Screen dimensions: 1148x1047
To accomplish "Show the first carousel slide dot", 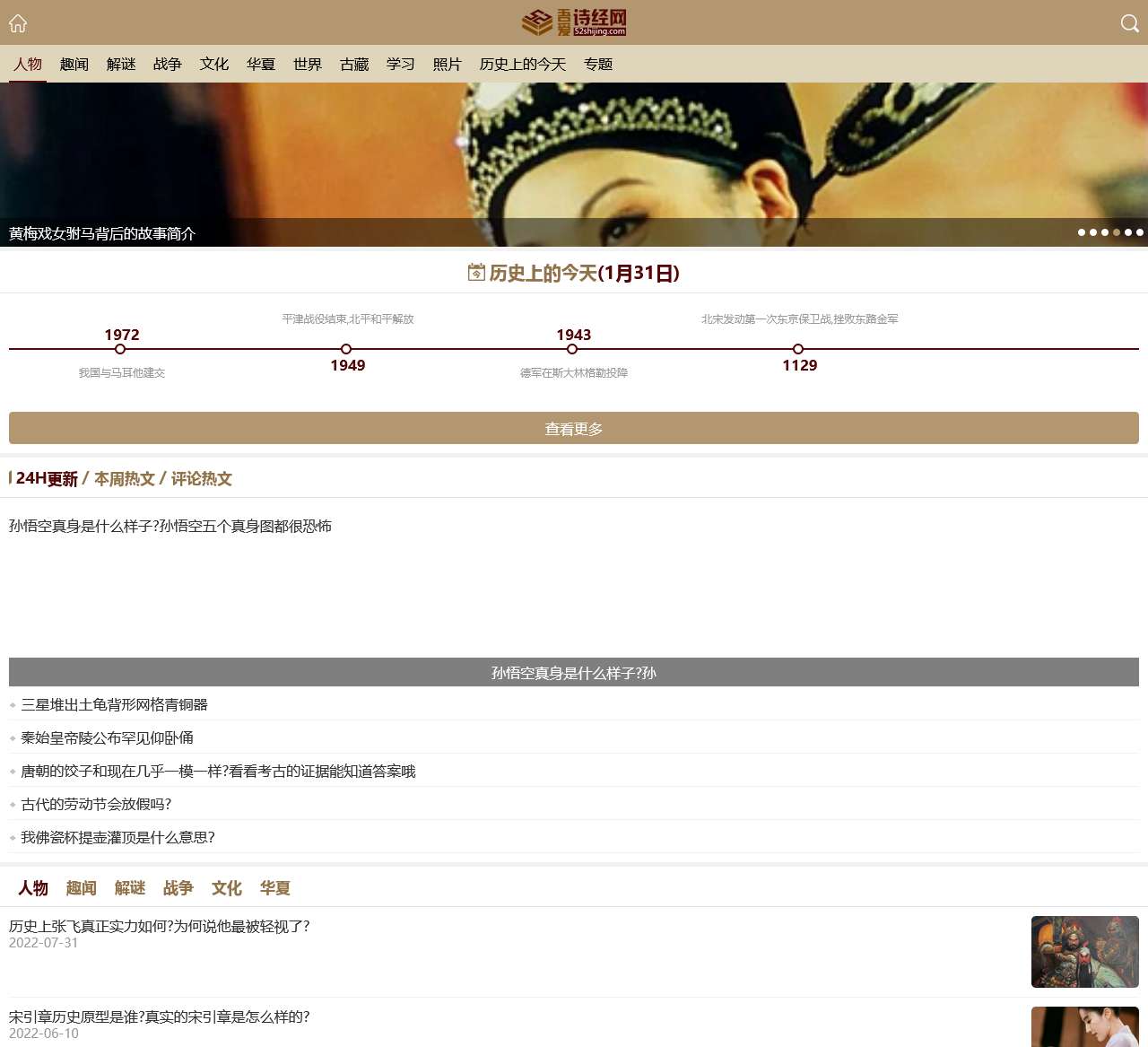I will click(1082, 232).
